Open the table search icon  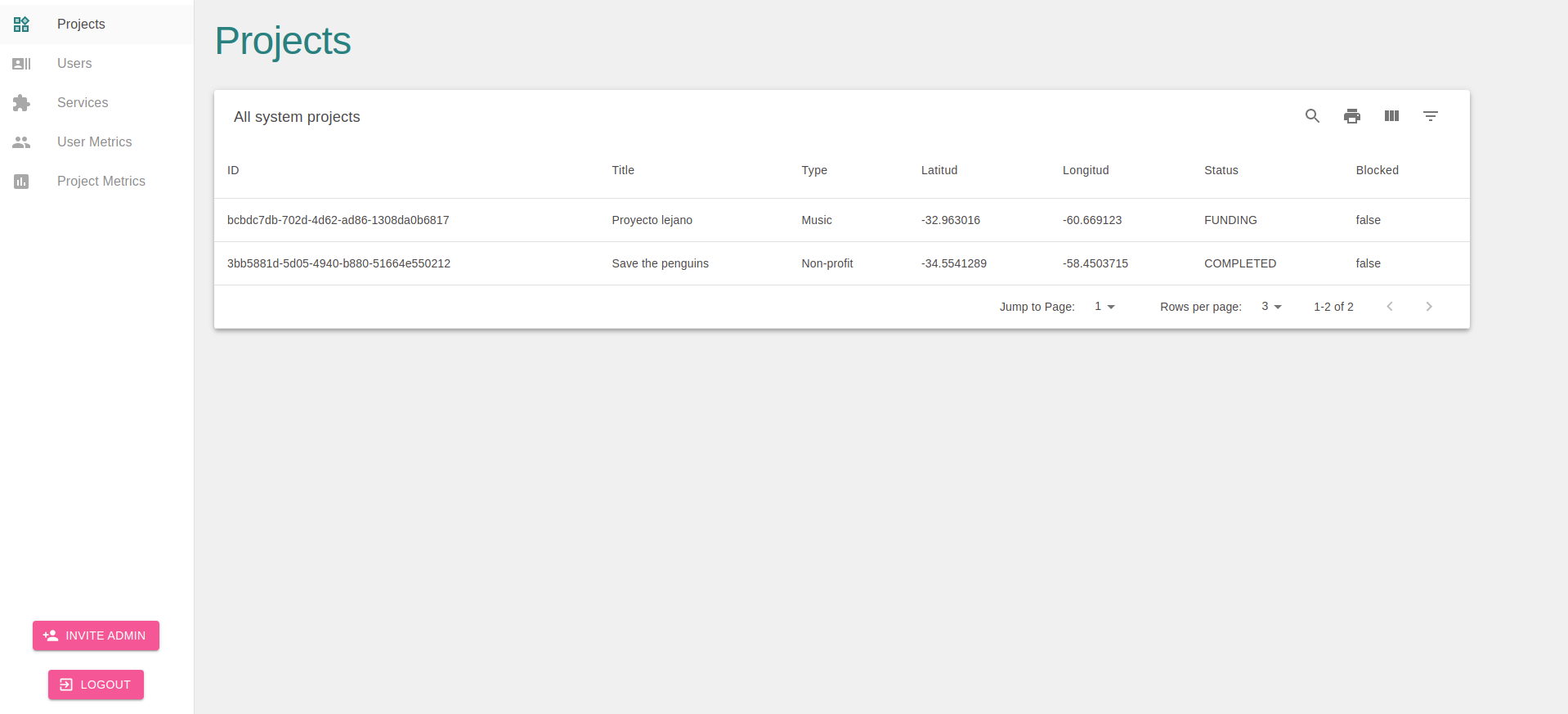(x=1312, y=116)
